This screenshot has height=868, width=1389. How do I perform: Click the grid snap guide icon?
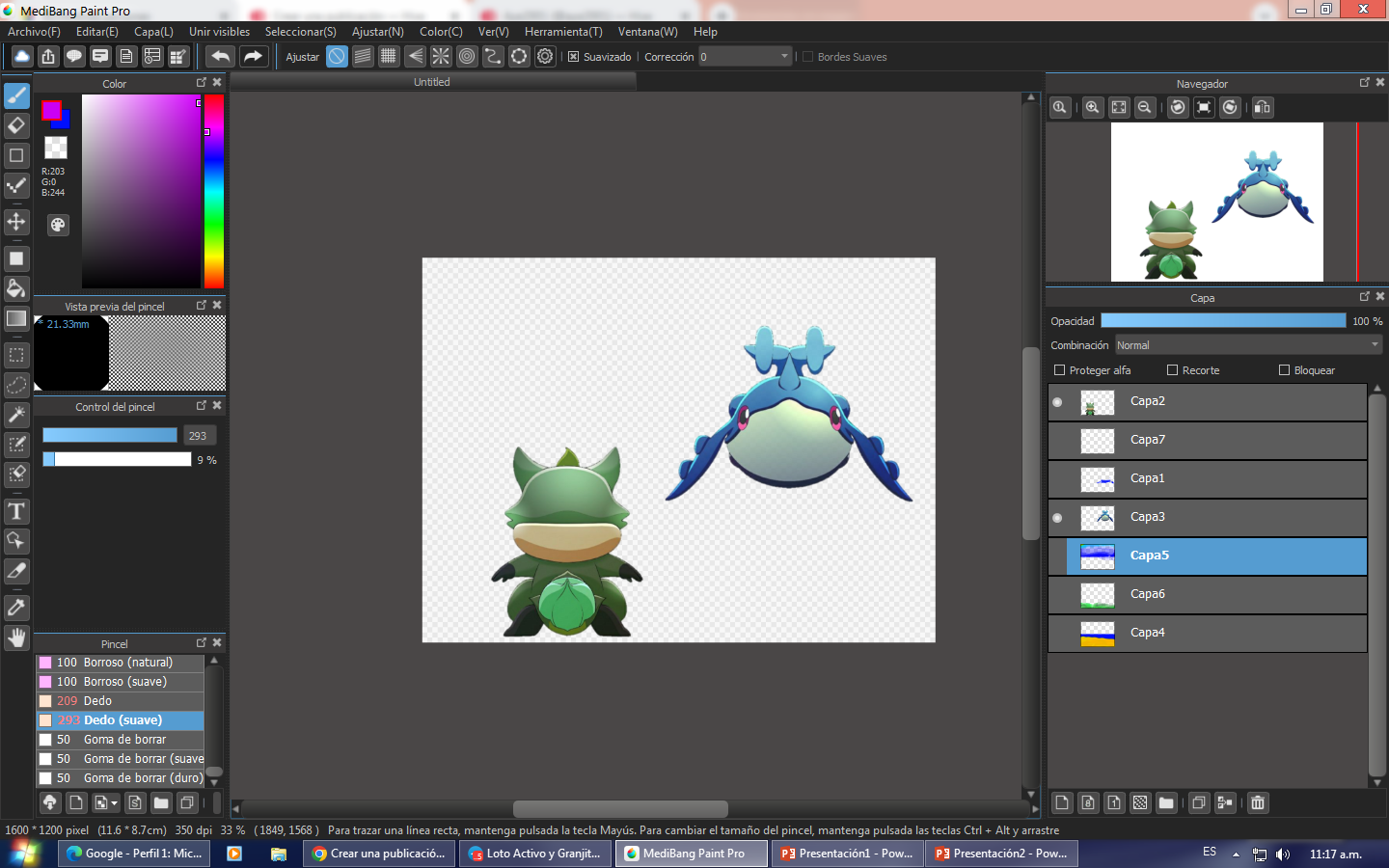click(389, 56)
